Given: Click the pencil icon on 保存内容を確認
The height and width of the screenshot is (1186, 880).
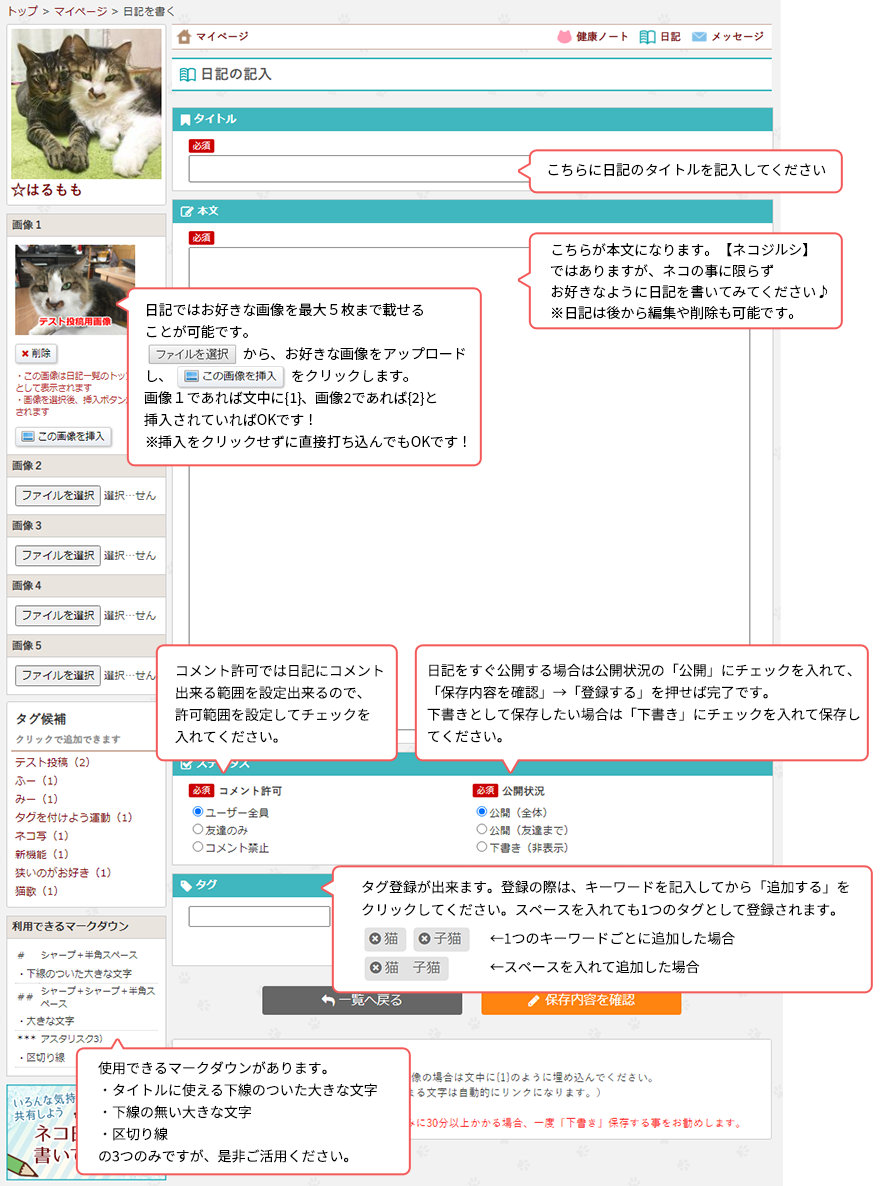Looking at the screenshot, I should click(x=534, y=1000).
